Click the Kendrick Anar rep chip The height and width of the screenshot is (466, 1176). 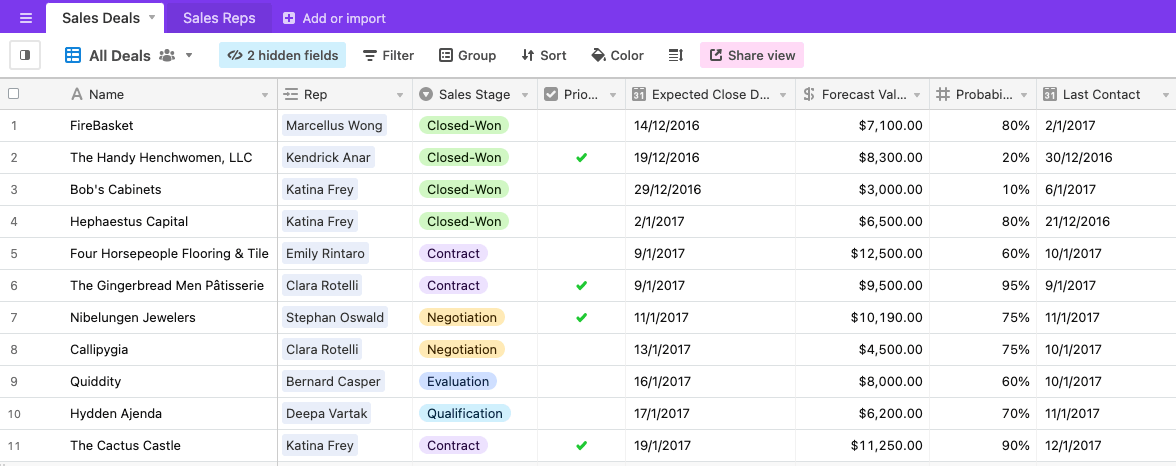click(328, 158)
